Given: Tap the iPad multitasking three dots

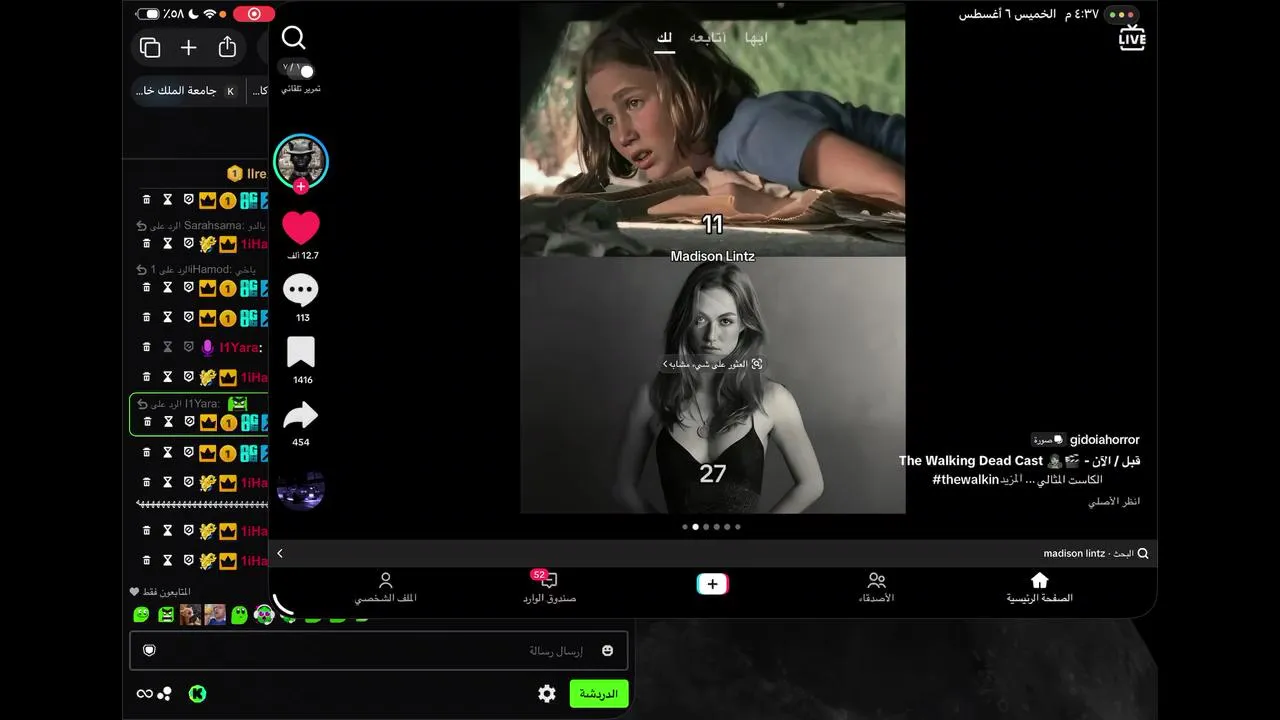Looking at the screenshot, I should [1123, 15].
